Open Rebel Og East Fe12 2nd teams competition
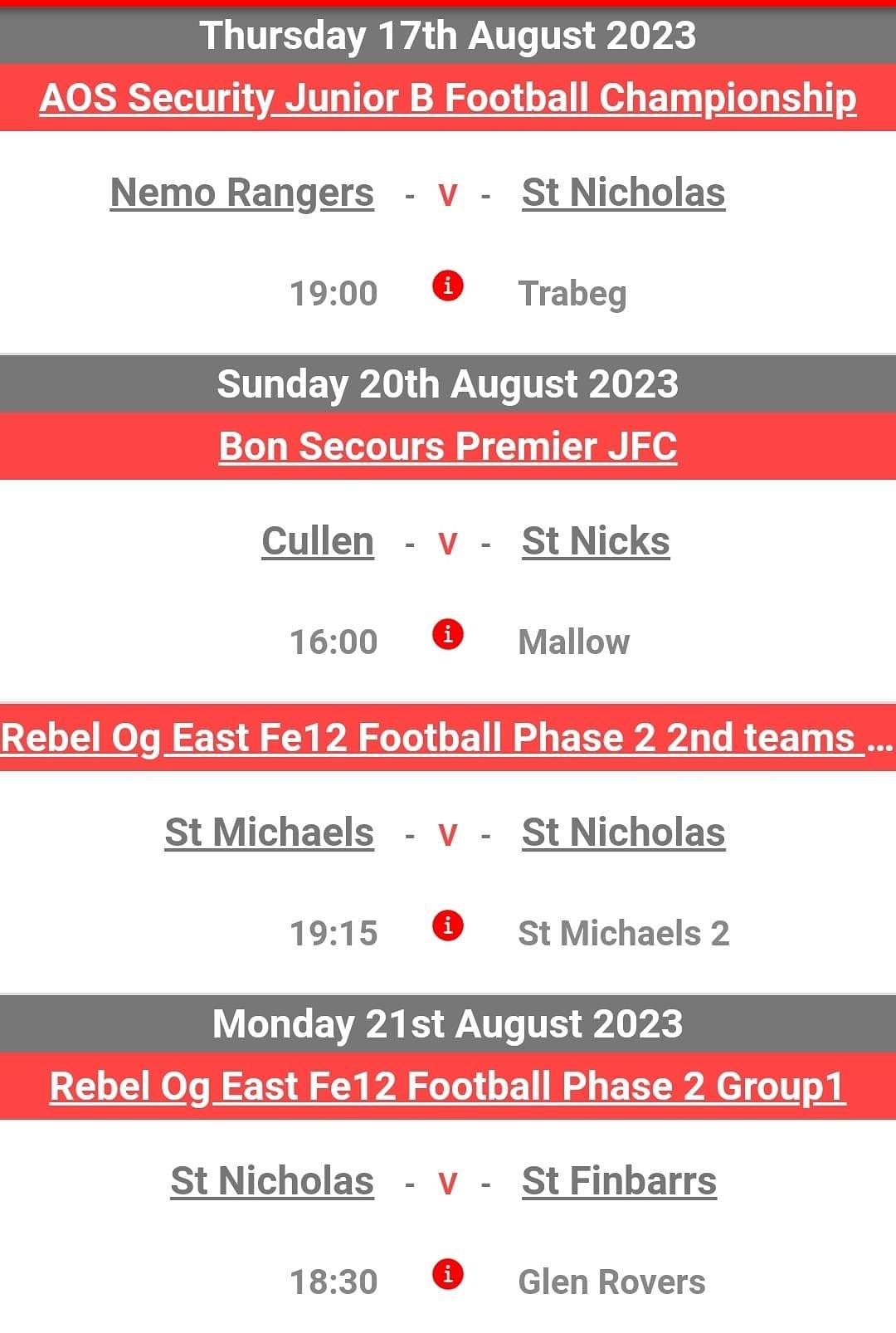This screenshot has width=896, height=1333. tap(448, 738)
